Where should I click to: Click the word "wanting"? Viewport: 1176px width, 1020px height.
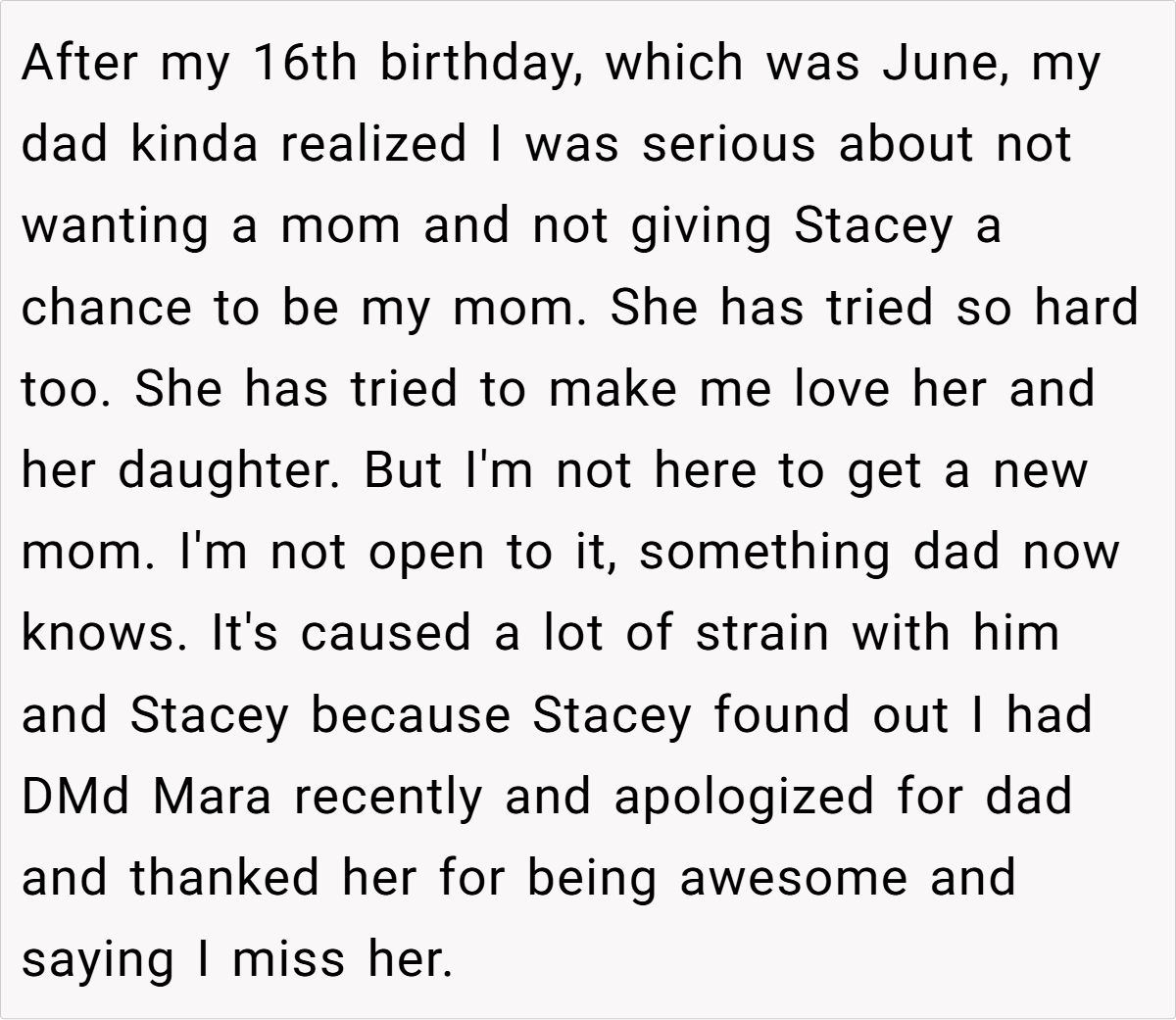(115, 226)
